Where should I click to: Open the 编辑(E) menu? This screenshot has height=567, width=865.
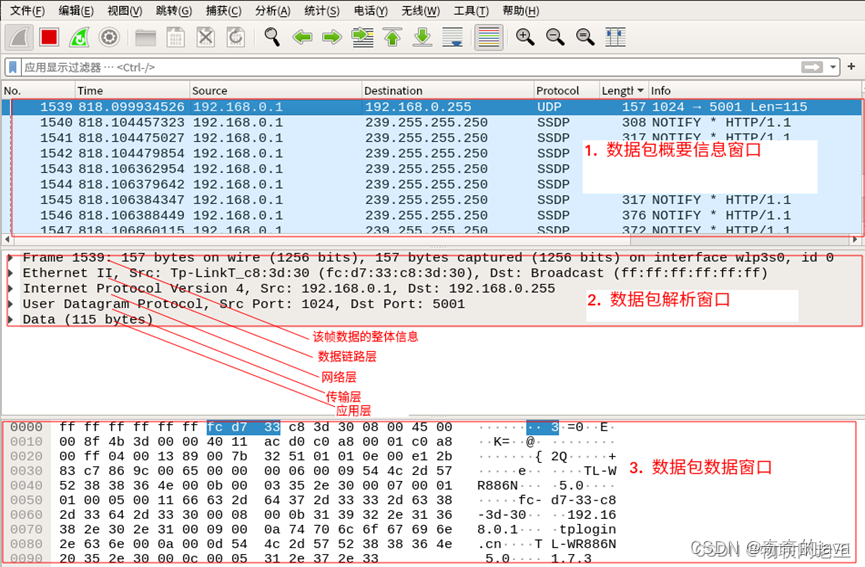(76, 10)
